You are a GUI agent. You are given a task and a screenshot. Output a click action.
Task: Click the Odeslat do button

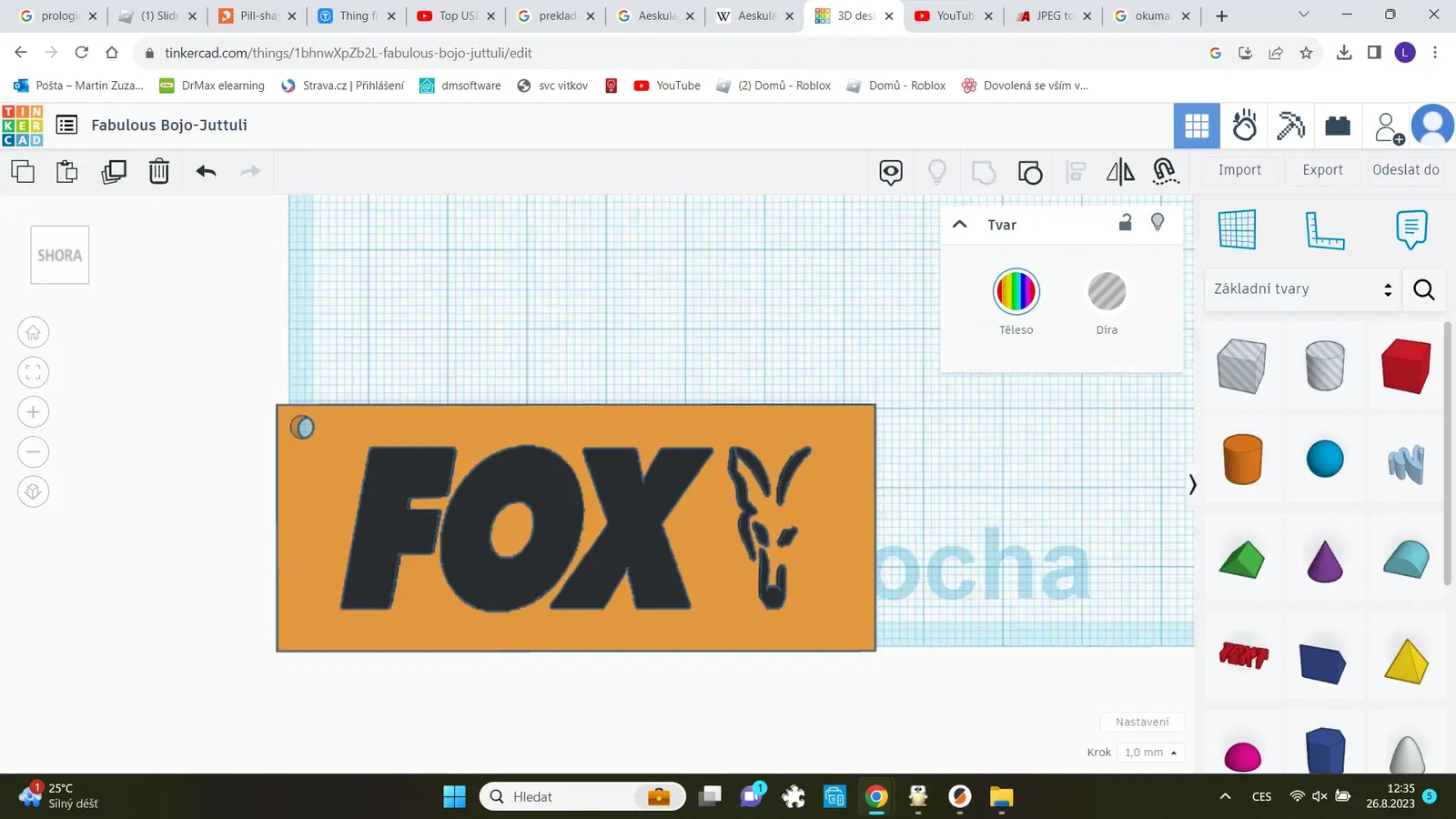(1406, 170)
